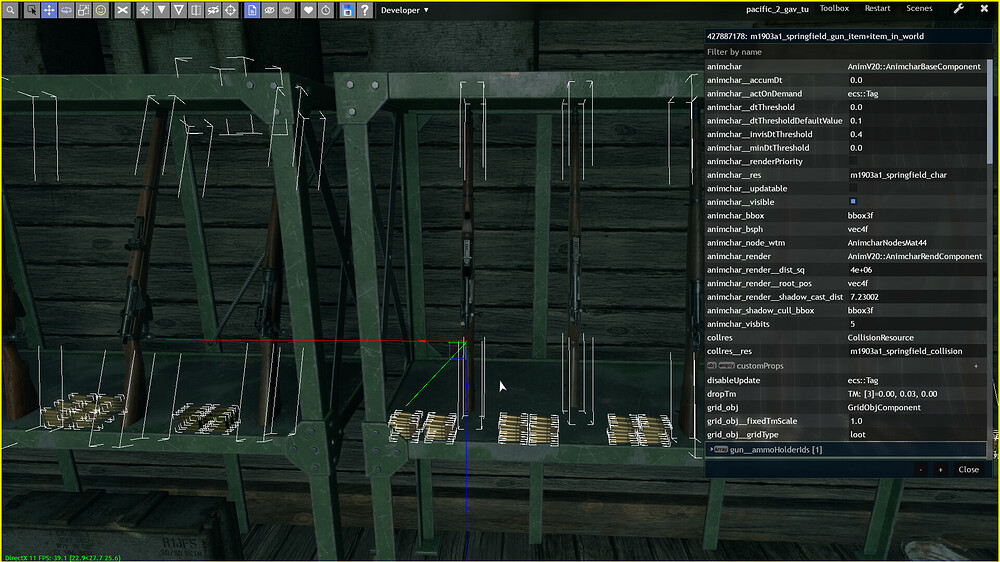The height and width of the screenshot is (562, 1000).
Task: Open the Developer mode dropdown
Action: (x=405, y=10)
